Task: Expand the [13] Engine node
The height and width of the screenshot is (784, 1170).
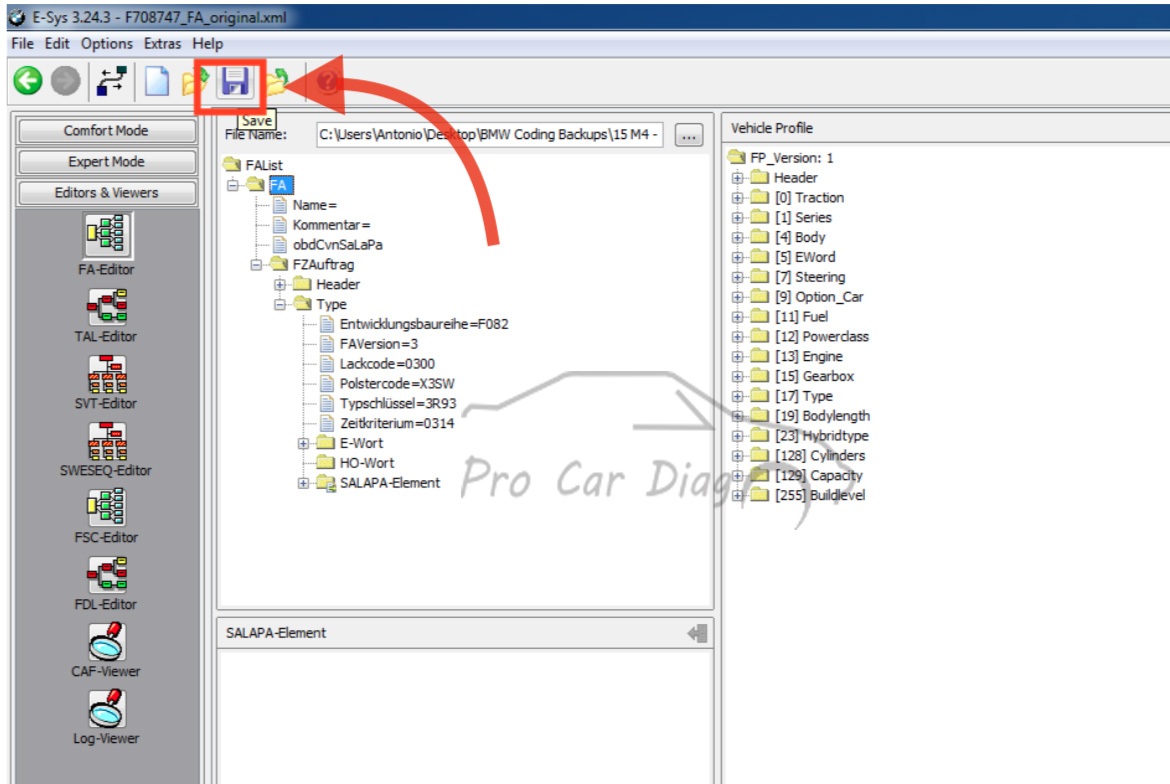Action: click(x=737, y=357)
